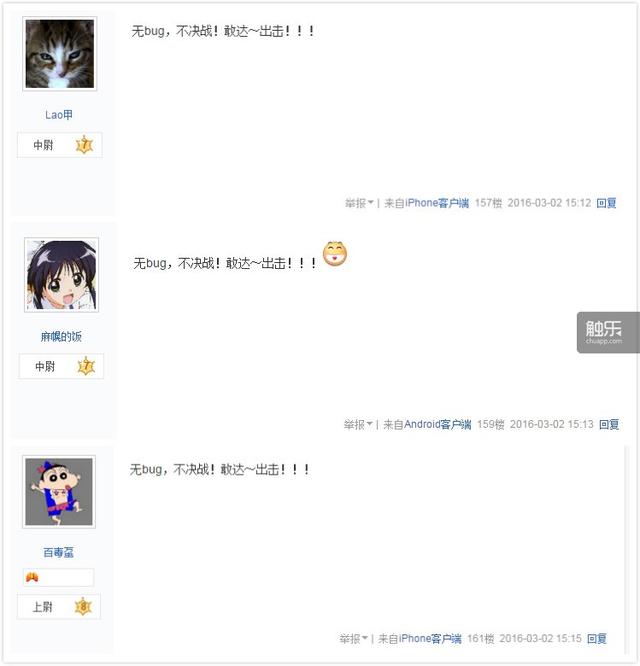Click the 触乐 watermark logo
Screen dimensions: 640x666
click(608, 332)
